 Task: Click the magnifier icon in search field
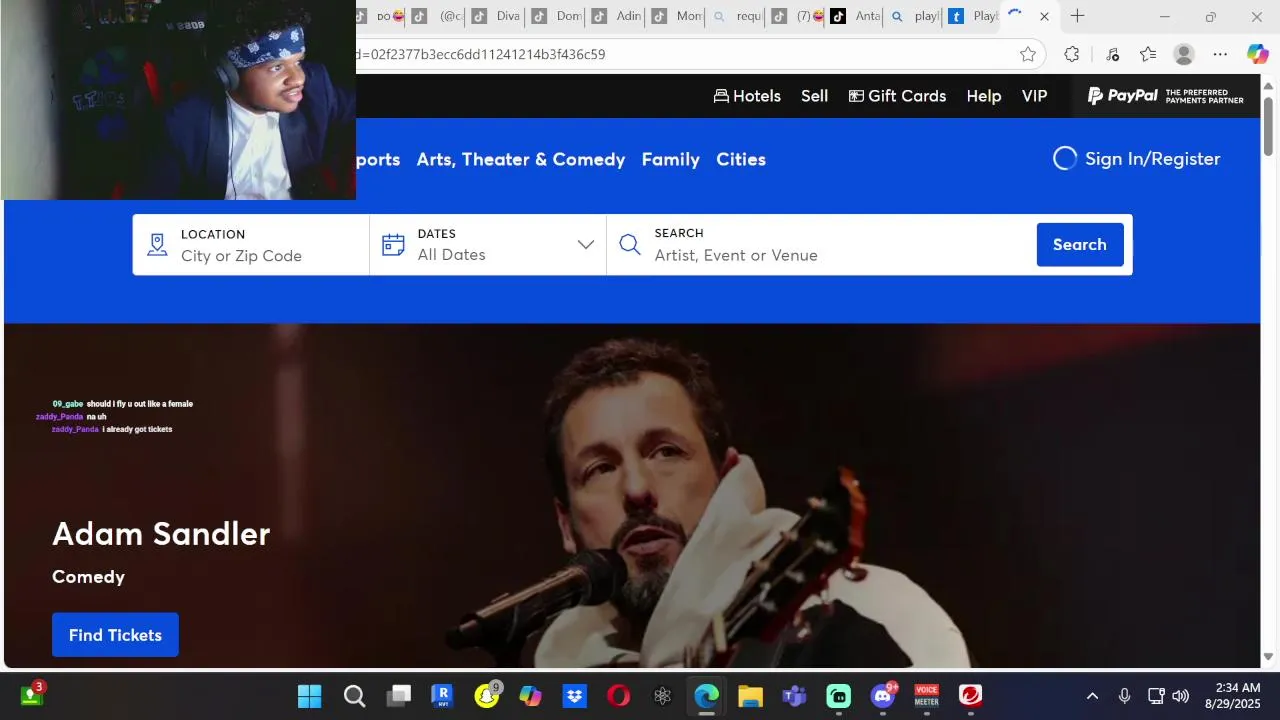point(629,245)
